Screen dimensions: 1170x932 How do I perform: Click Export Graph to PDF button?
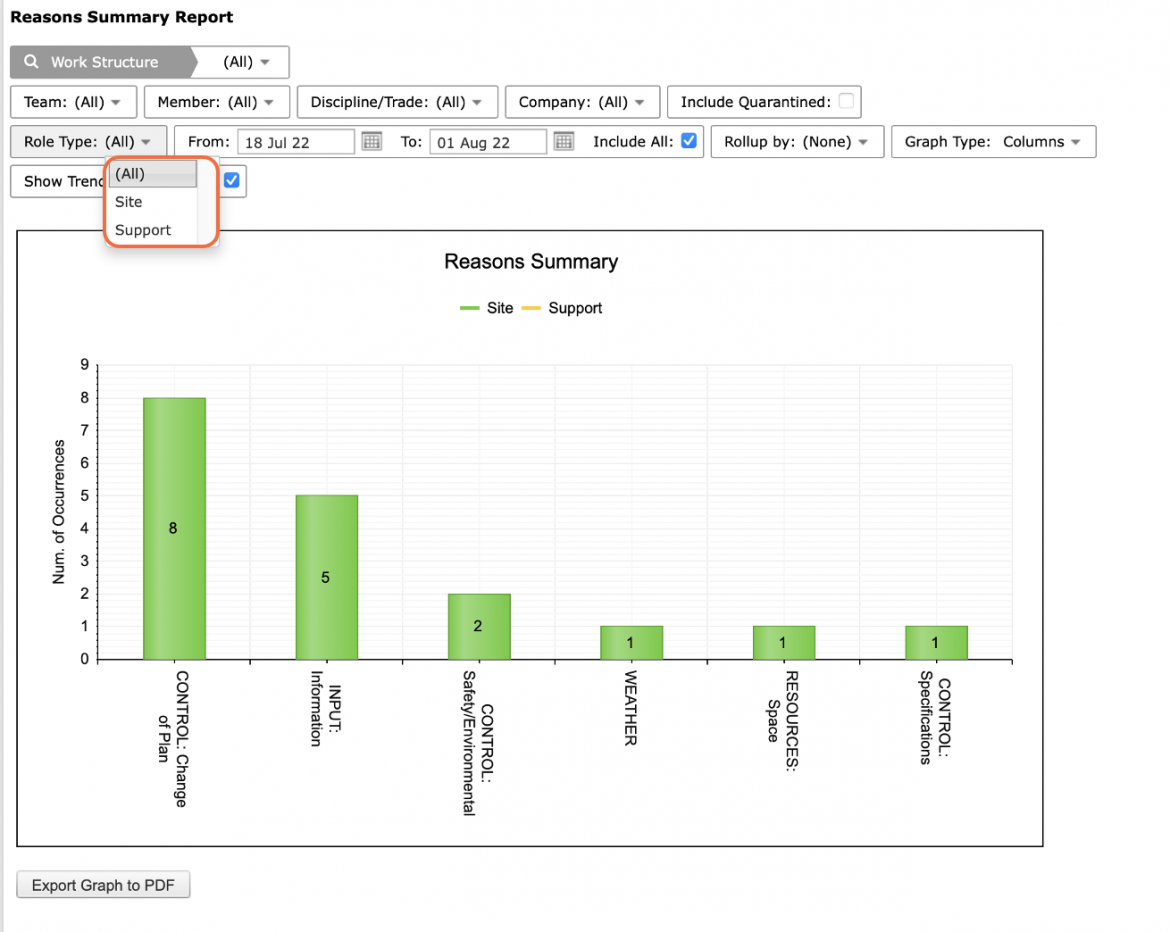103,885
